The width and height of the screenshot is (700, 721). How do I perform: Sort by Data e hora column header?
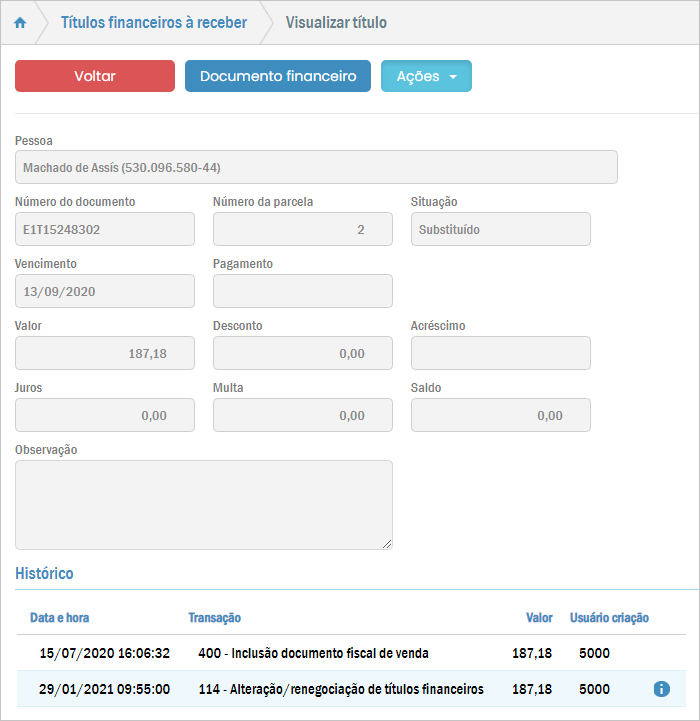click(x=60, y=618)
